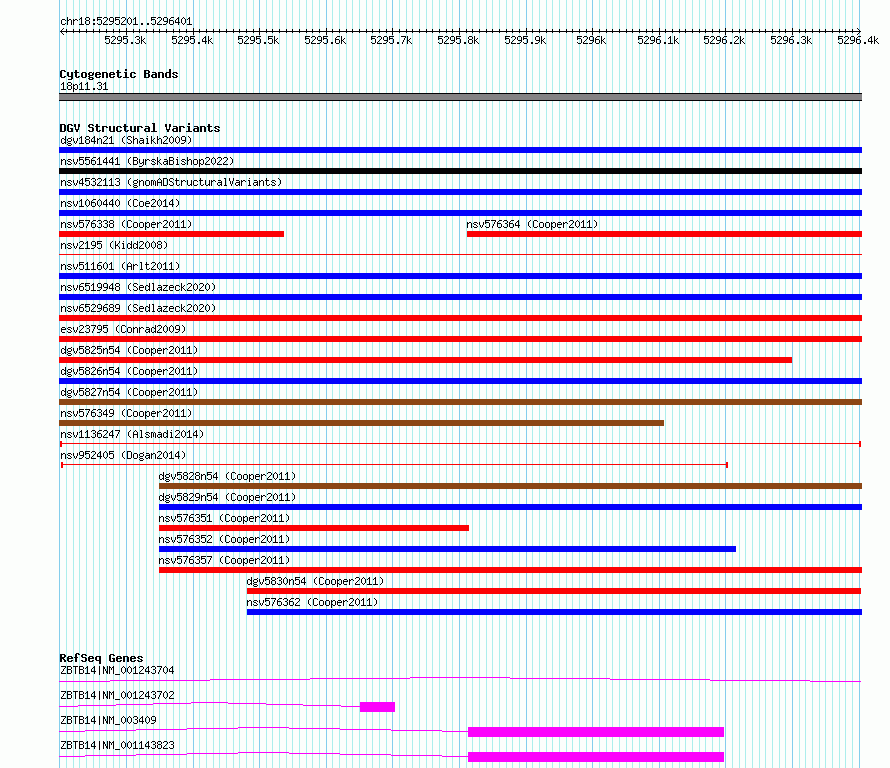The image size is (890, 768).
Task: Click the ZBTB14|NM_001243704 gene label
Action: pyautogui.click(x=117, y=670)
